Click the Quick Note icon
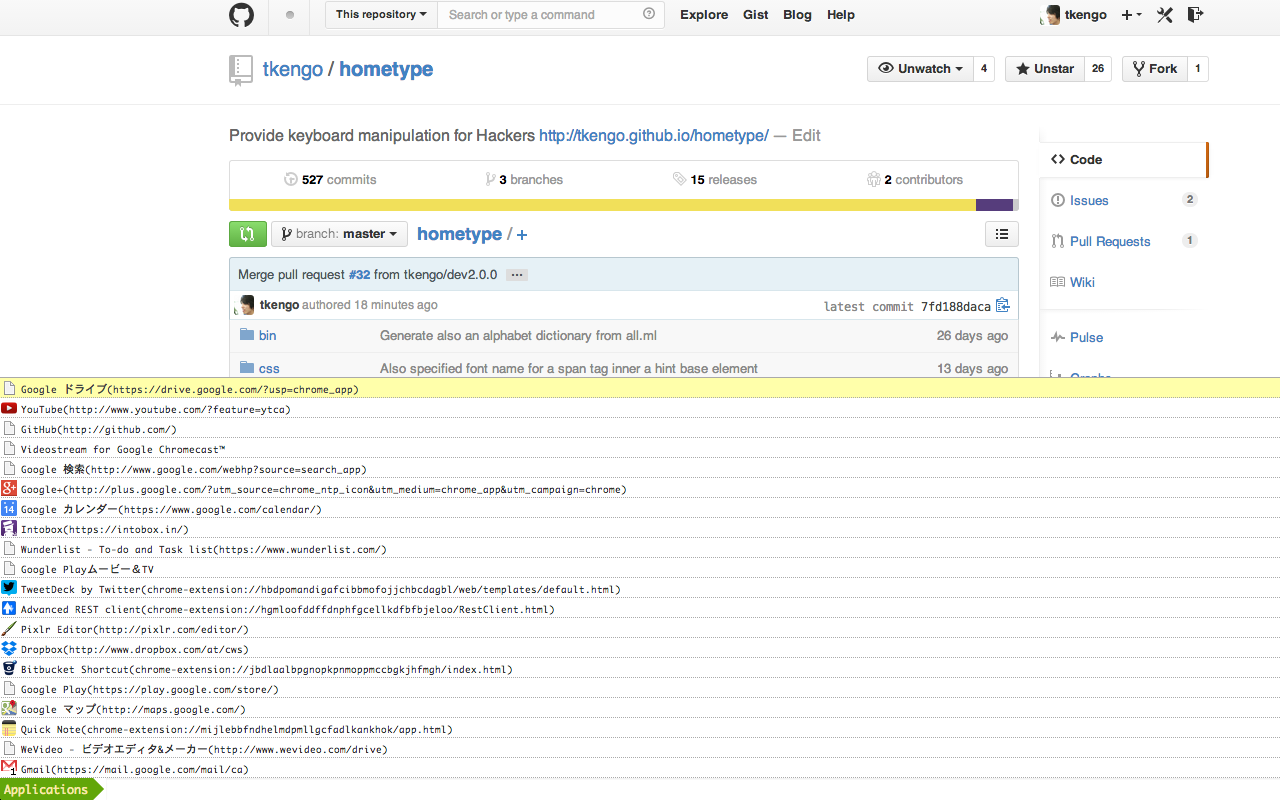Screen dimensions: 1280x800 click(9, 728)
